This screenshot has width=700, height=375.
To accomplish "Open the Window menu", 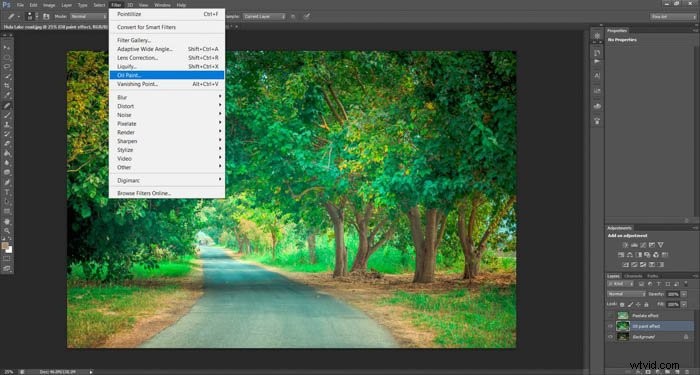I will pyautogui.click(x=162, y=5).
